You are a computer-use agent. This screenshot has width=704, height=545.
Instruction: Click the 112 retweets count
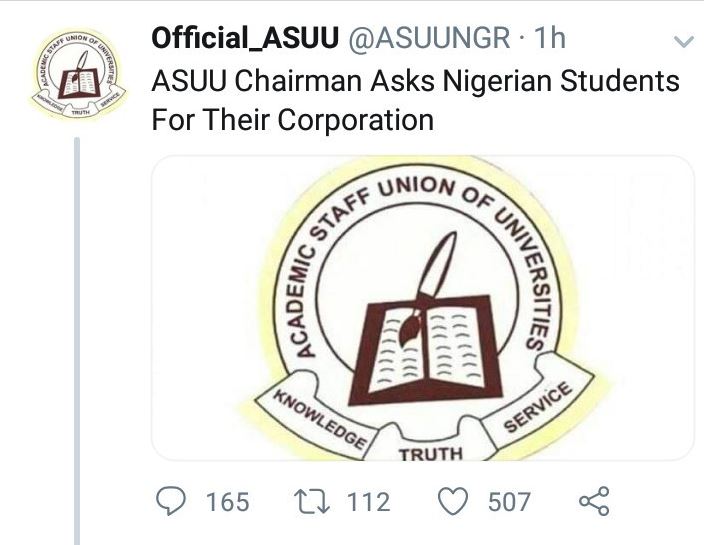(x=369, y=501)
